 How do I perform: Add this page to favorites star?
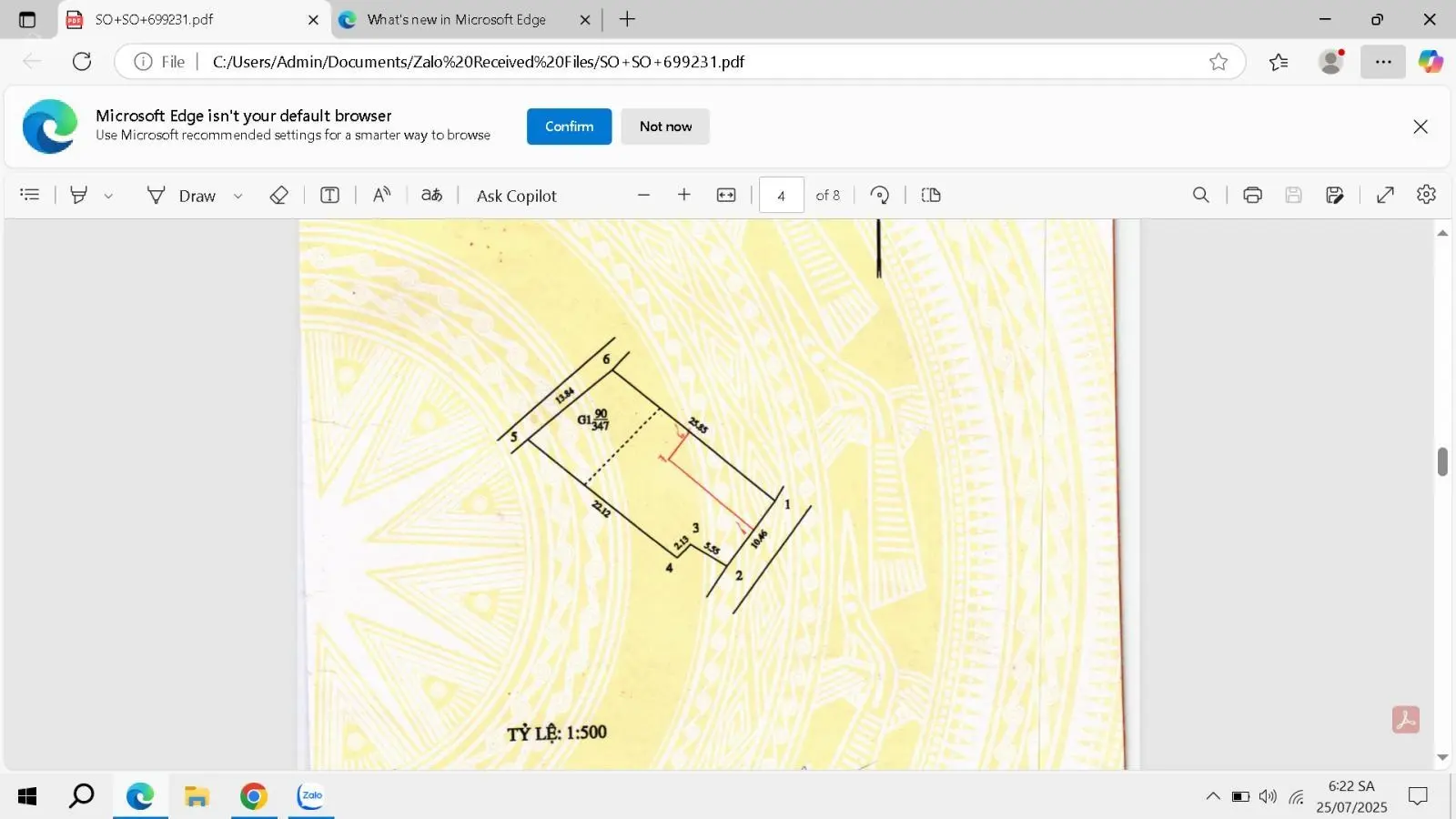coord(1218,62)
